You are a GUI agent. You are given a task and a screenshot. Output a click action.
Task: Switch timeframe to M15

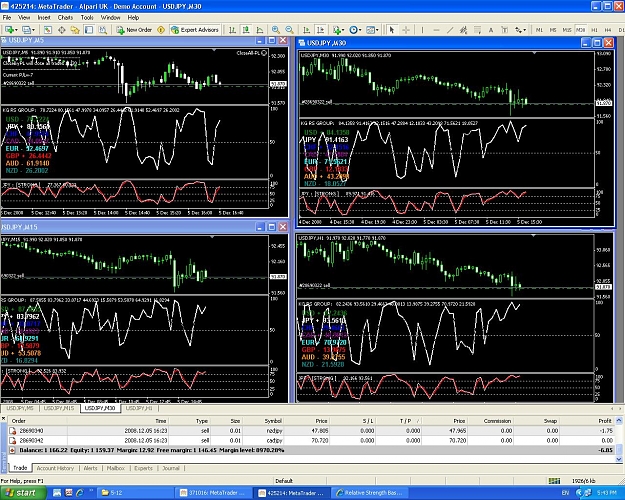(566, 30)
